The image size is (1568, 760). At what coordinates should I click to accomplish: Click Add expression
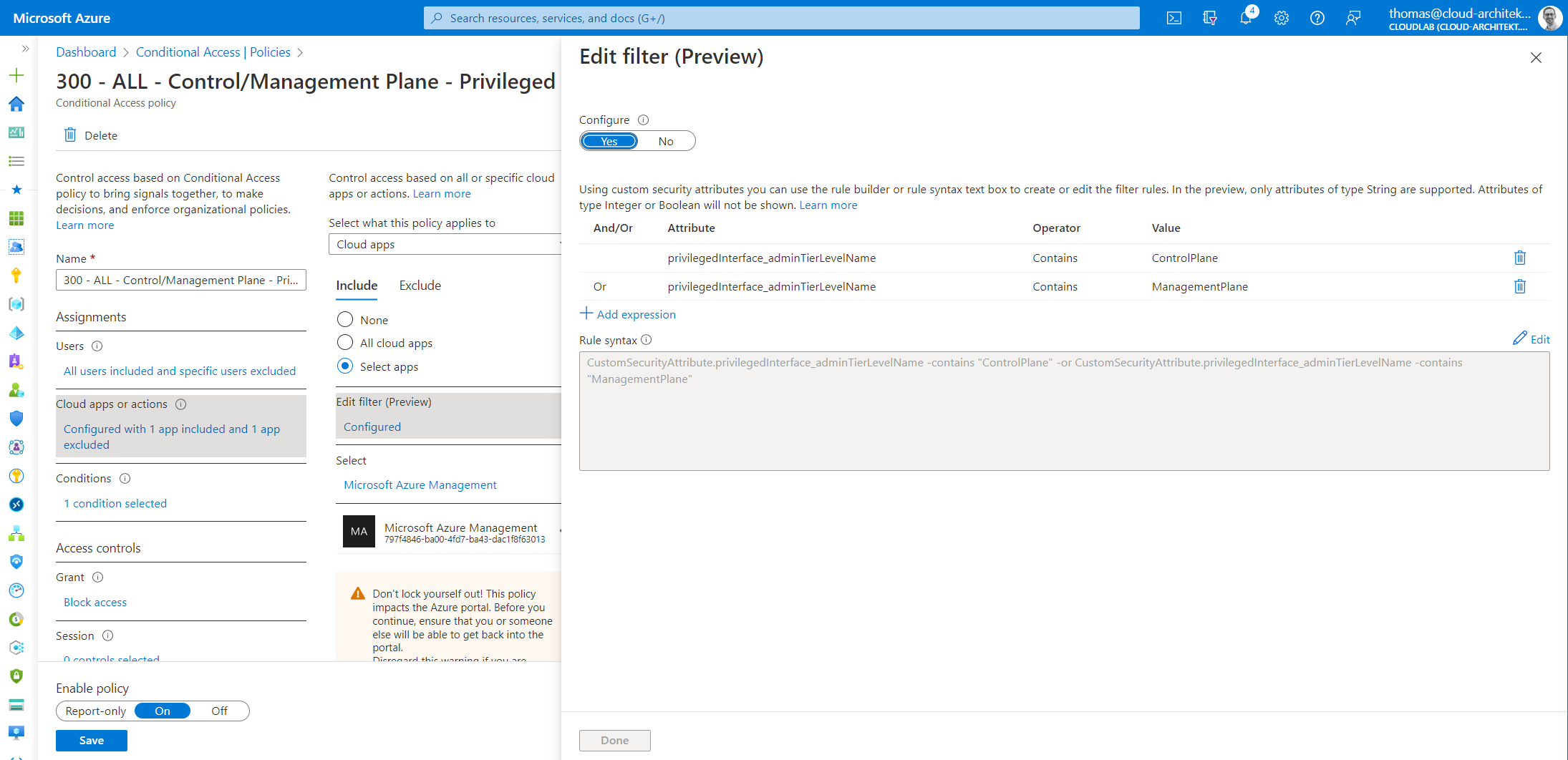(627, 314)
